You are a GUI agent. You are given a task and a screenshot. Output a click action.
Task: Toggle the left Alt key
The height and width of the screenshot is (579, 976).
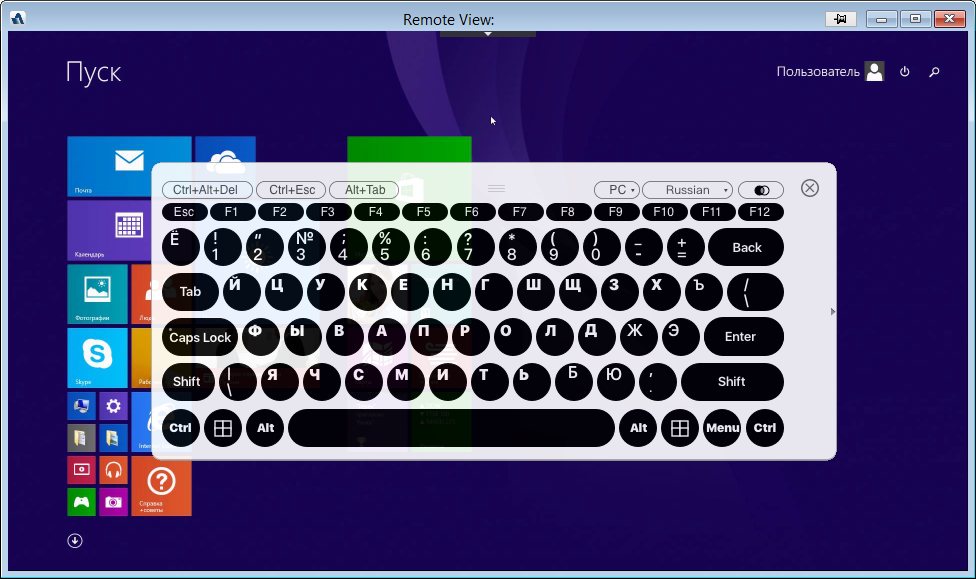265,428
